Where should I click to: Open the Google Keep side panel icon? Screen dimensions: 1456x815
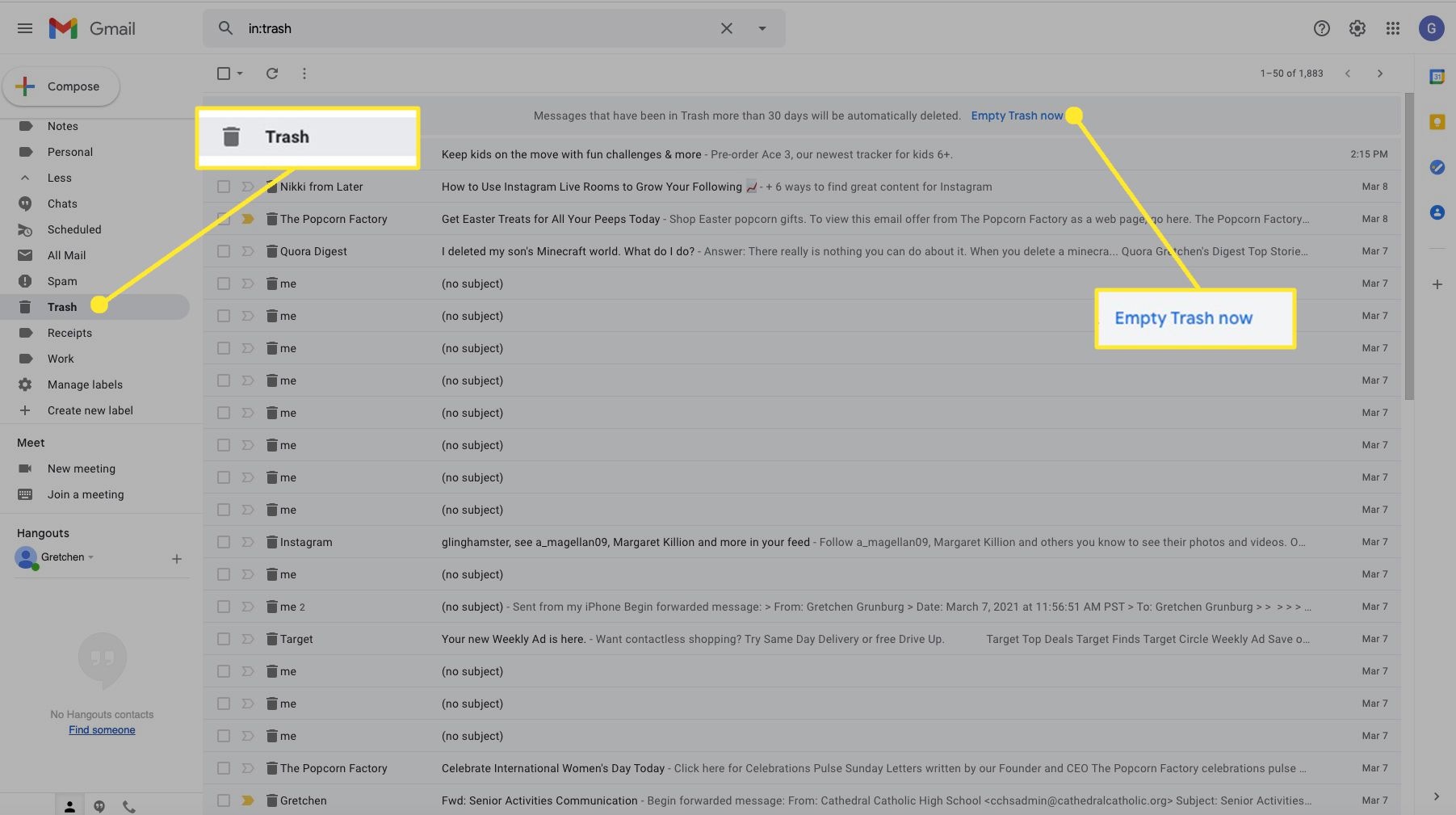pos(1437,122)
